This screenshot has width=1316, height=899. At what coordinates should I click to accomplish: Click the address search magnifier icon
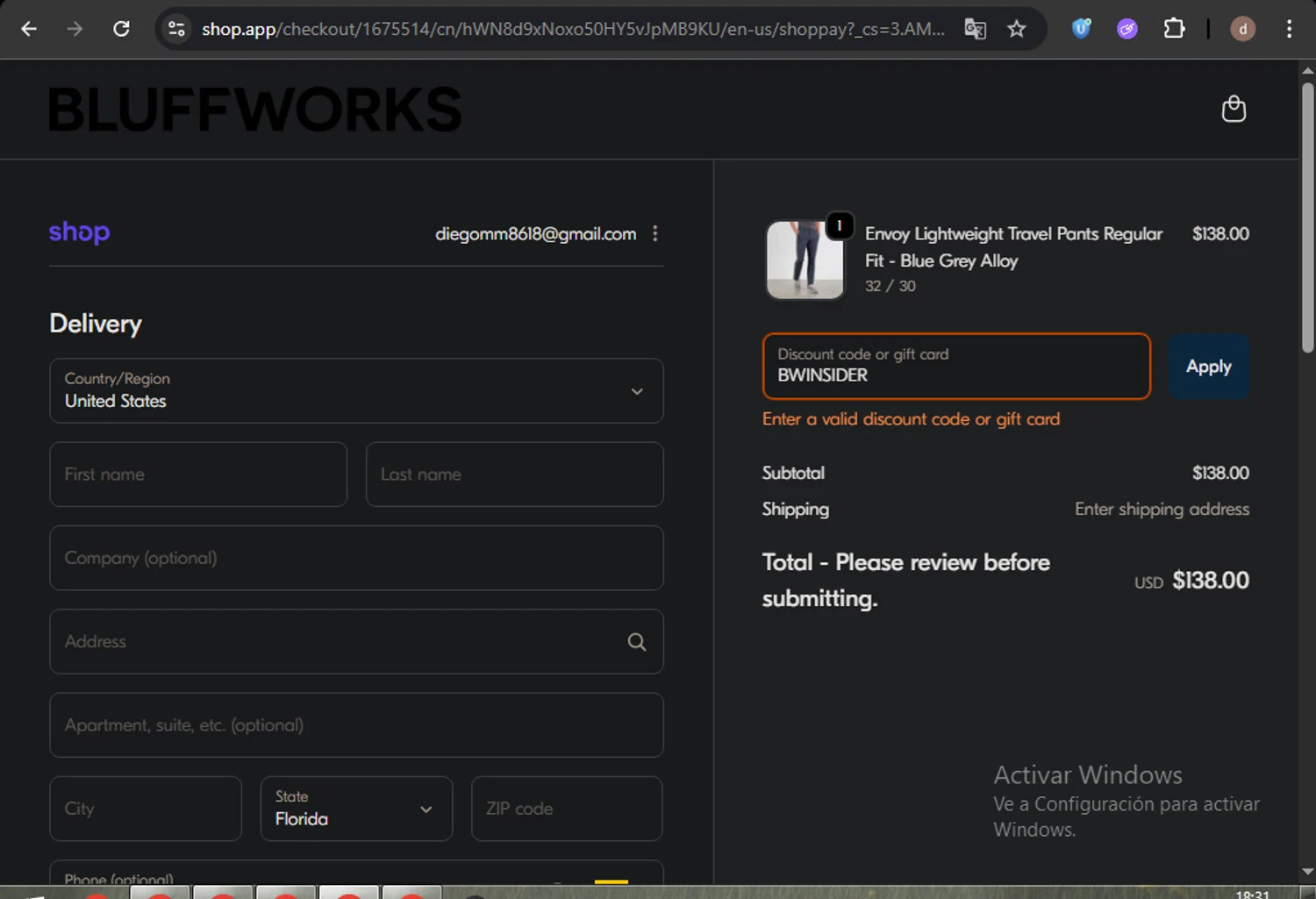point(637,642)
